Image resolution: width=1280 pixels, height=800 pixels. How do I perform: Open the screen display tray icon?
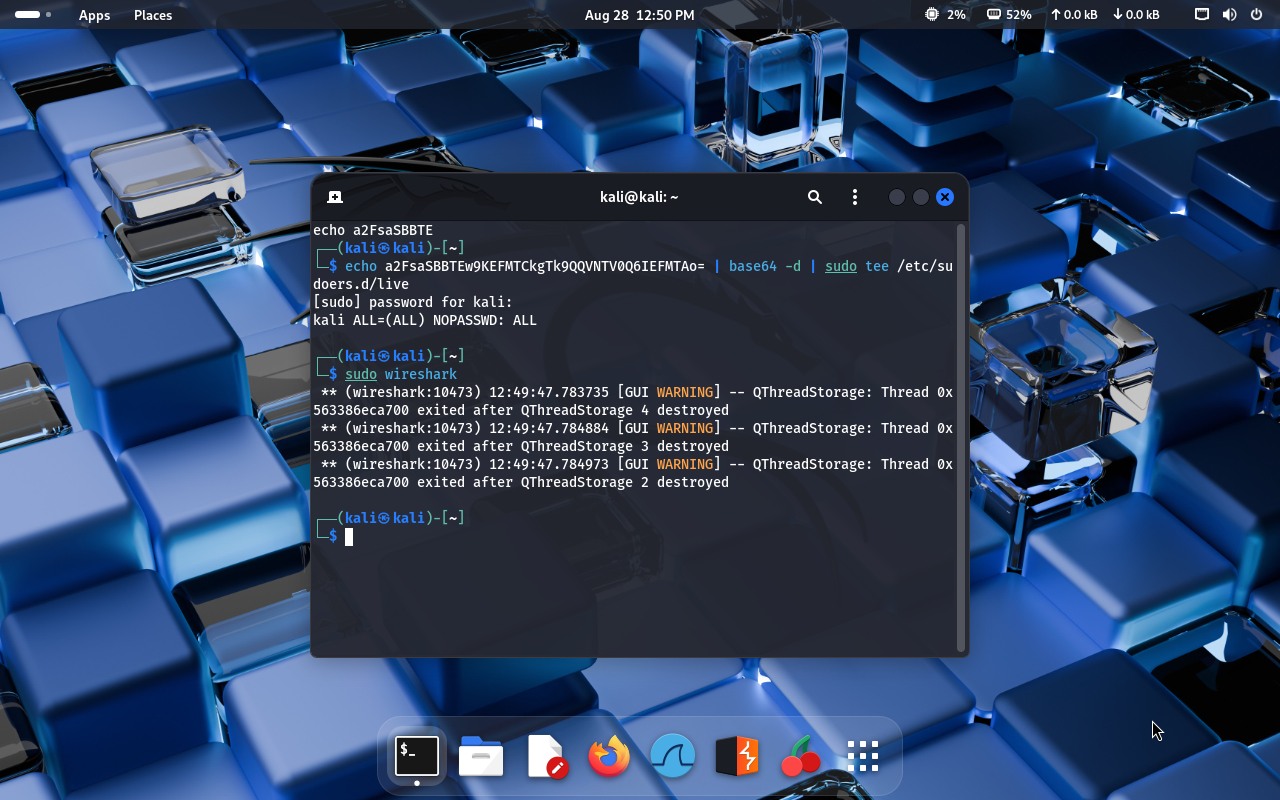[1202, 15]
